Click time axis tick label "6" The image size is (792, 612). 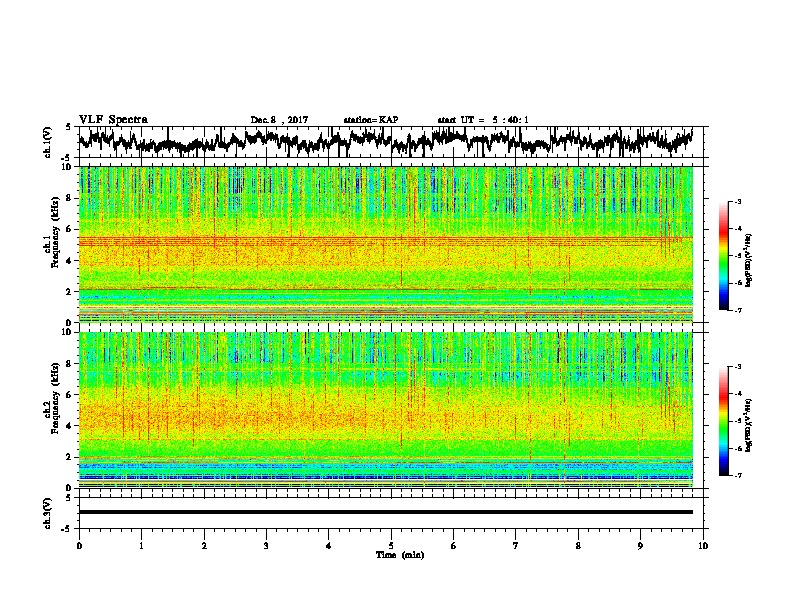coord(453,546)
